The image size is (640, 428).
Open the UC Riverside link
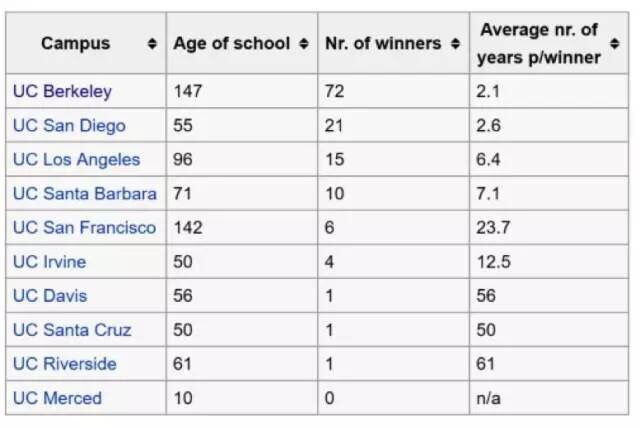click(64, 364)
